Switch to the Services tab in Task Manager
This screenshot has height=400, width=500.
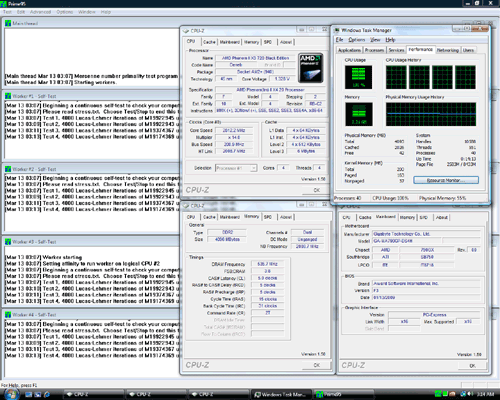tap(396, 50)
